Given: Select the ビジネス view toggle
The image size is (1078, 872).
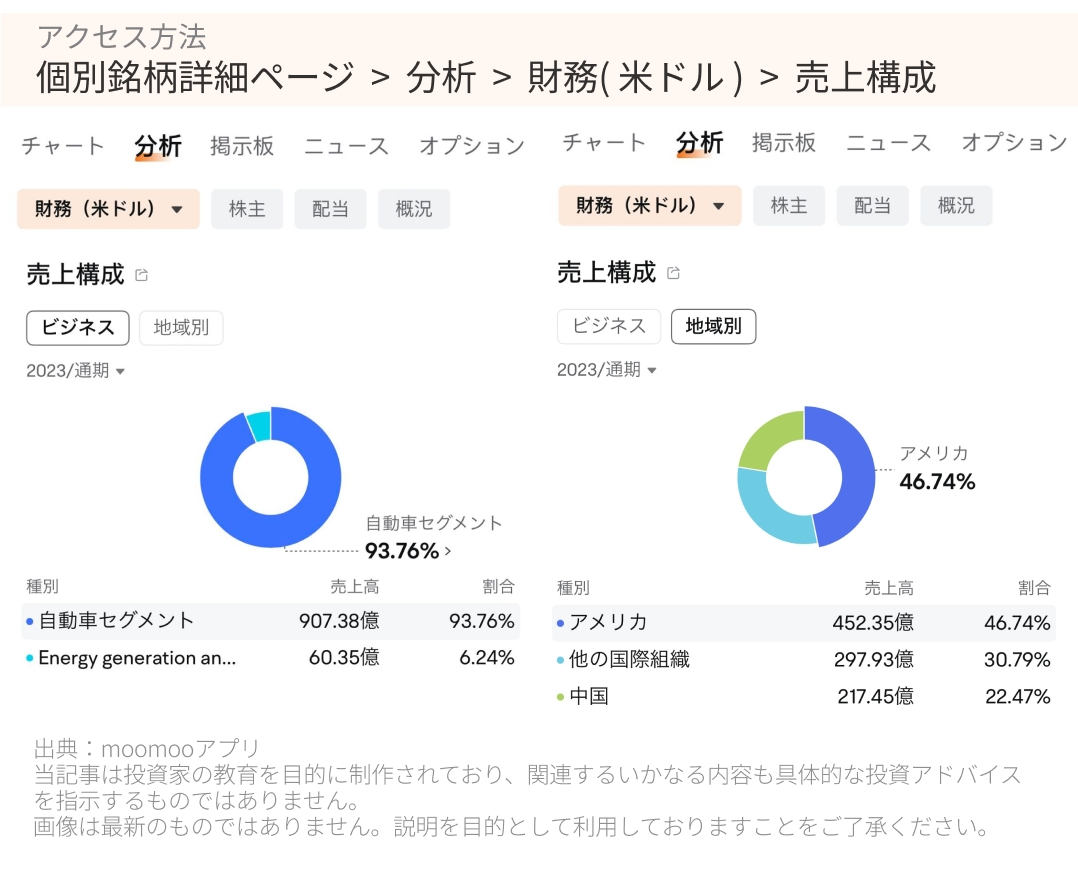Looking at the screenshot, I should [77, 328].
